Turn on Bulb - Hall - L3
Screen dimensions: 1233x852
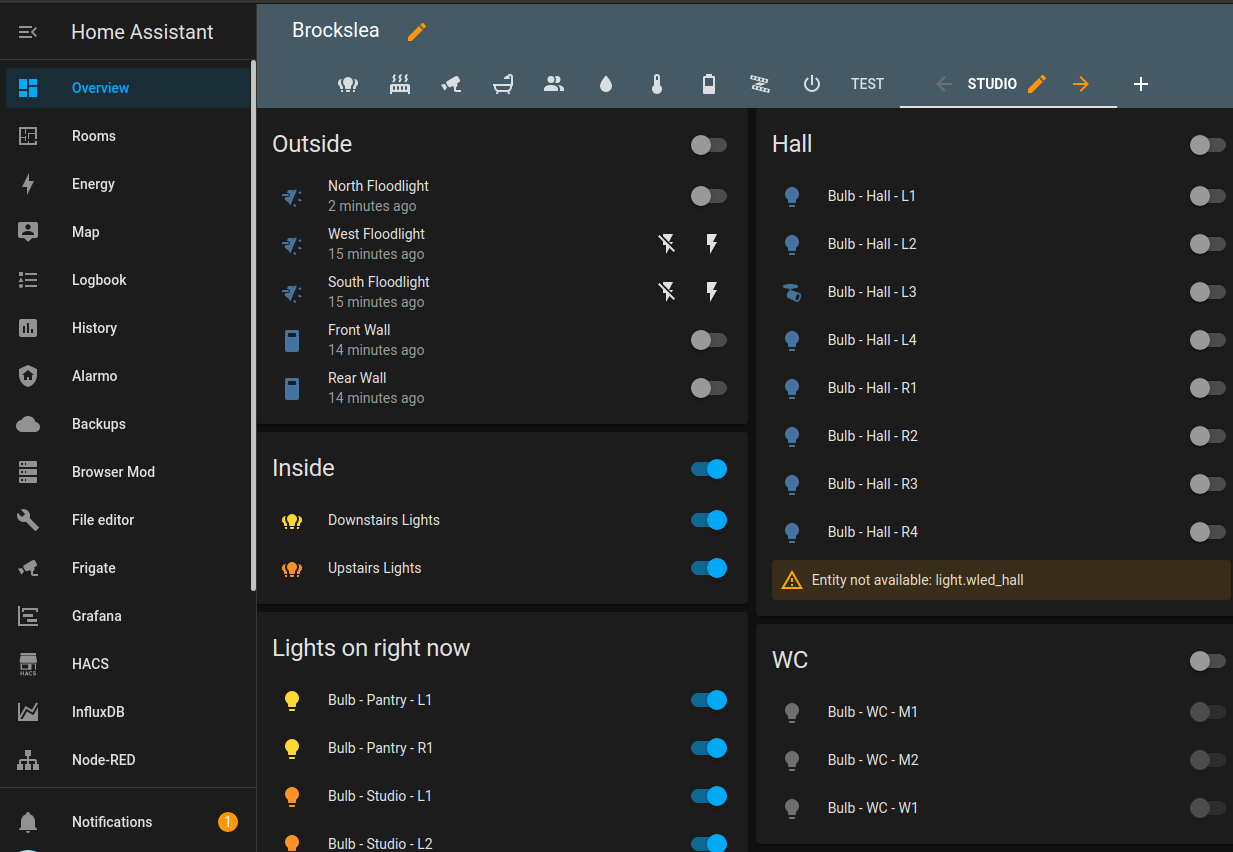[1207, 292]
